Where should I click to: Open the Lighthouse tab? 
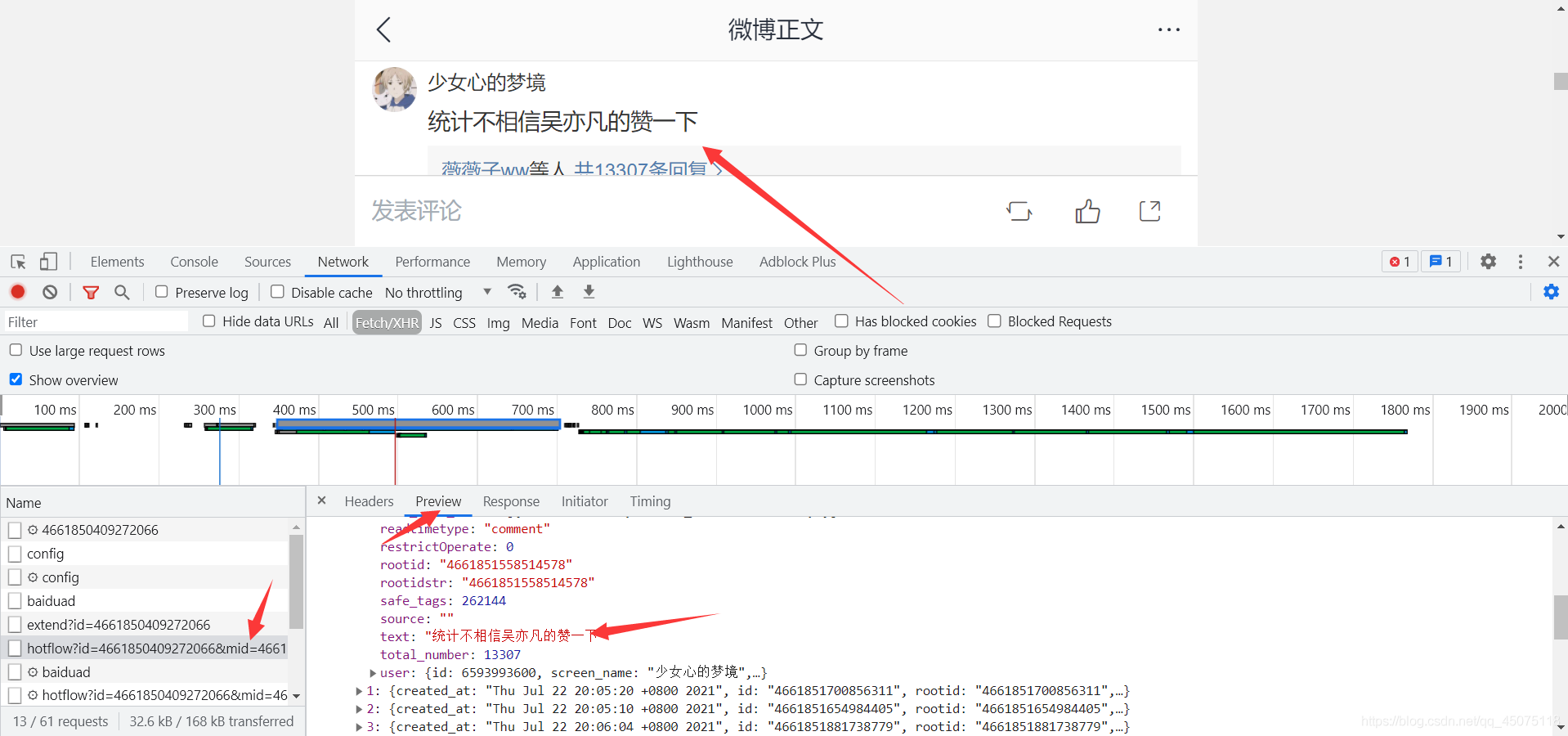coord(700,262)
